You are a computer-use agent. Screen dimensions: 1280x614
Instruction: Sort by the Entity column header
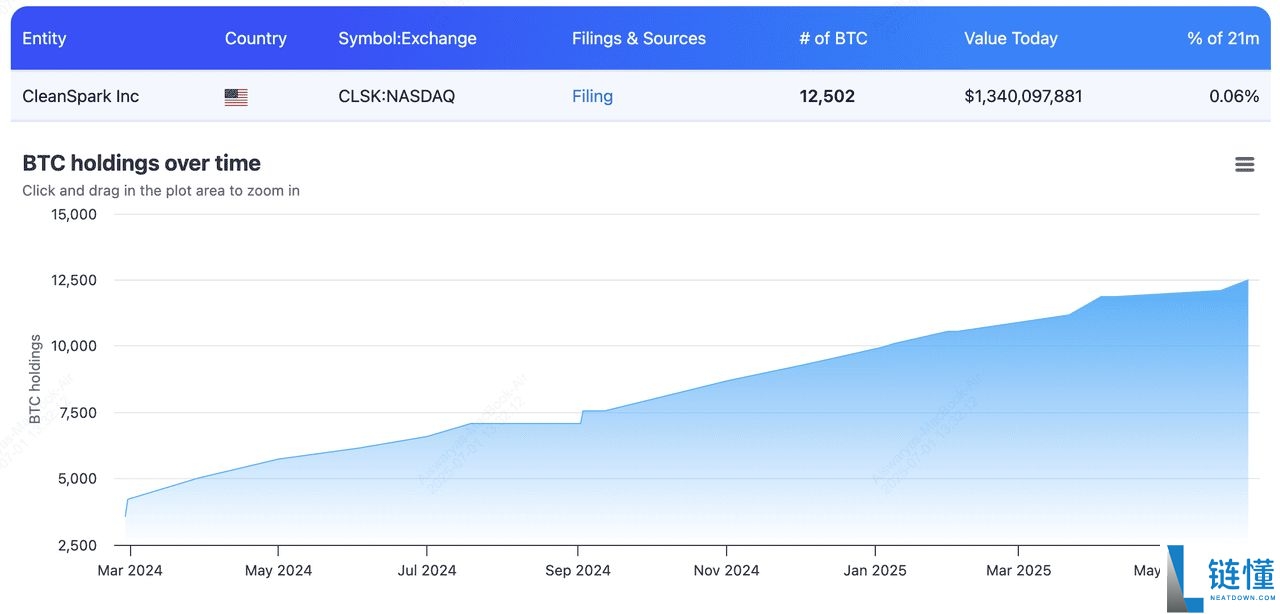pyautogui.click(x=44, y=39)
